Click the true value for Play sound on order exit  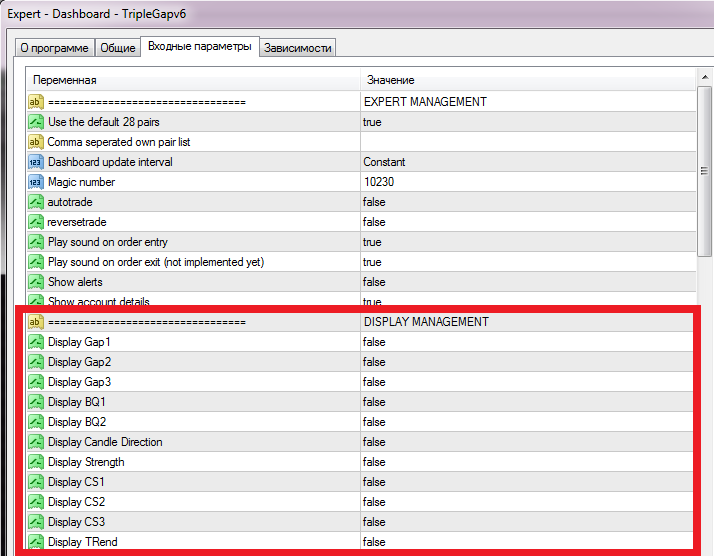[x=528, y=262]
